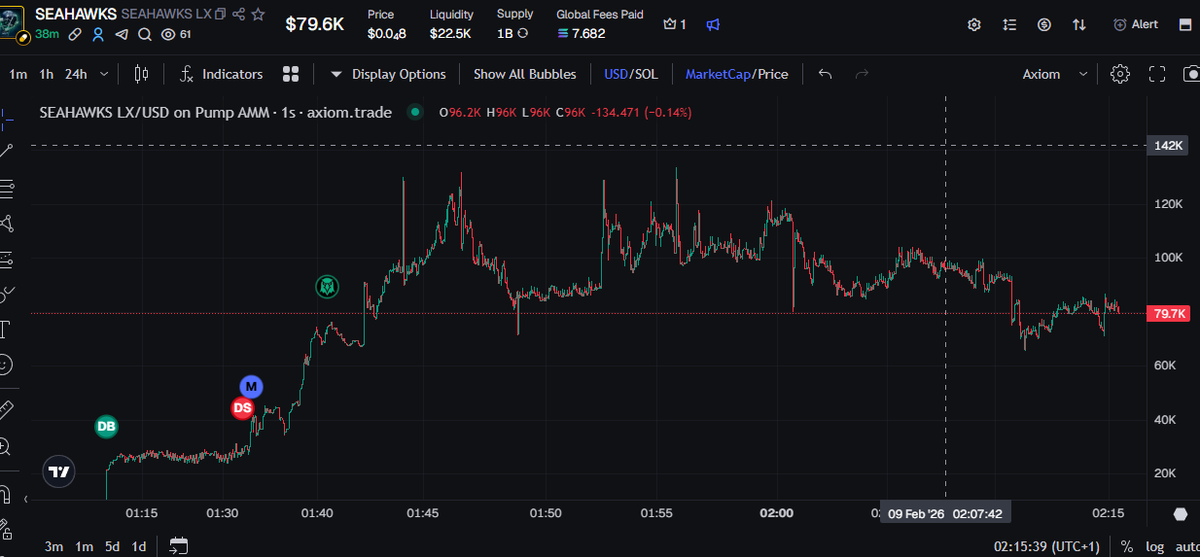Click the TradingView logo on chart
This screenshot has width=1200, height=557.
tap(59, 472)
